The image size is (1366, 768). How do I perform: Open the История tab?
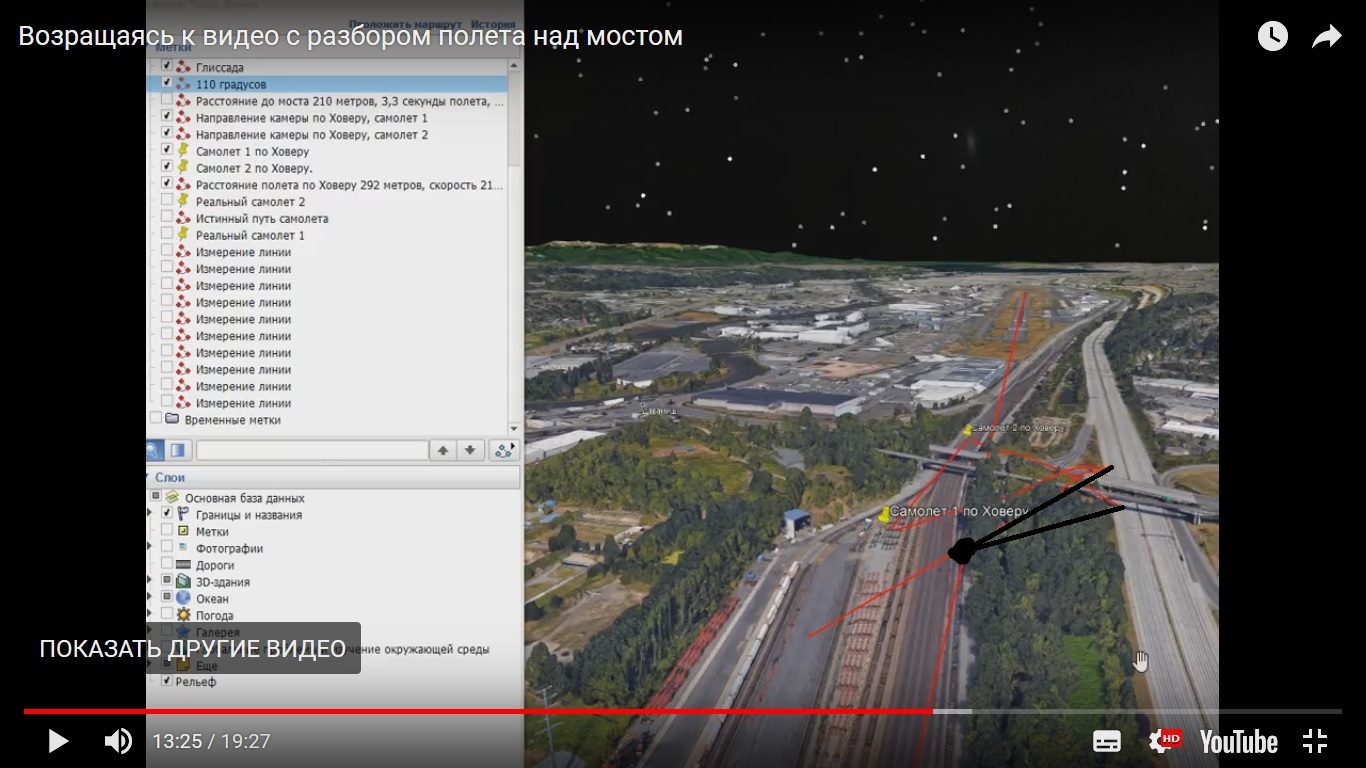pos(493,24)
